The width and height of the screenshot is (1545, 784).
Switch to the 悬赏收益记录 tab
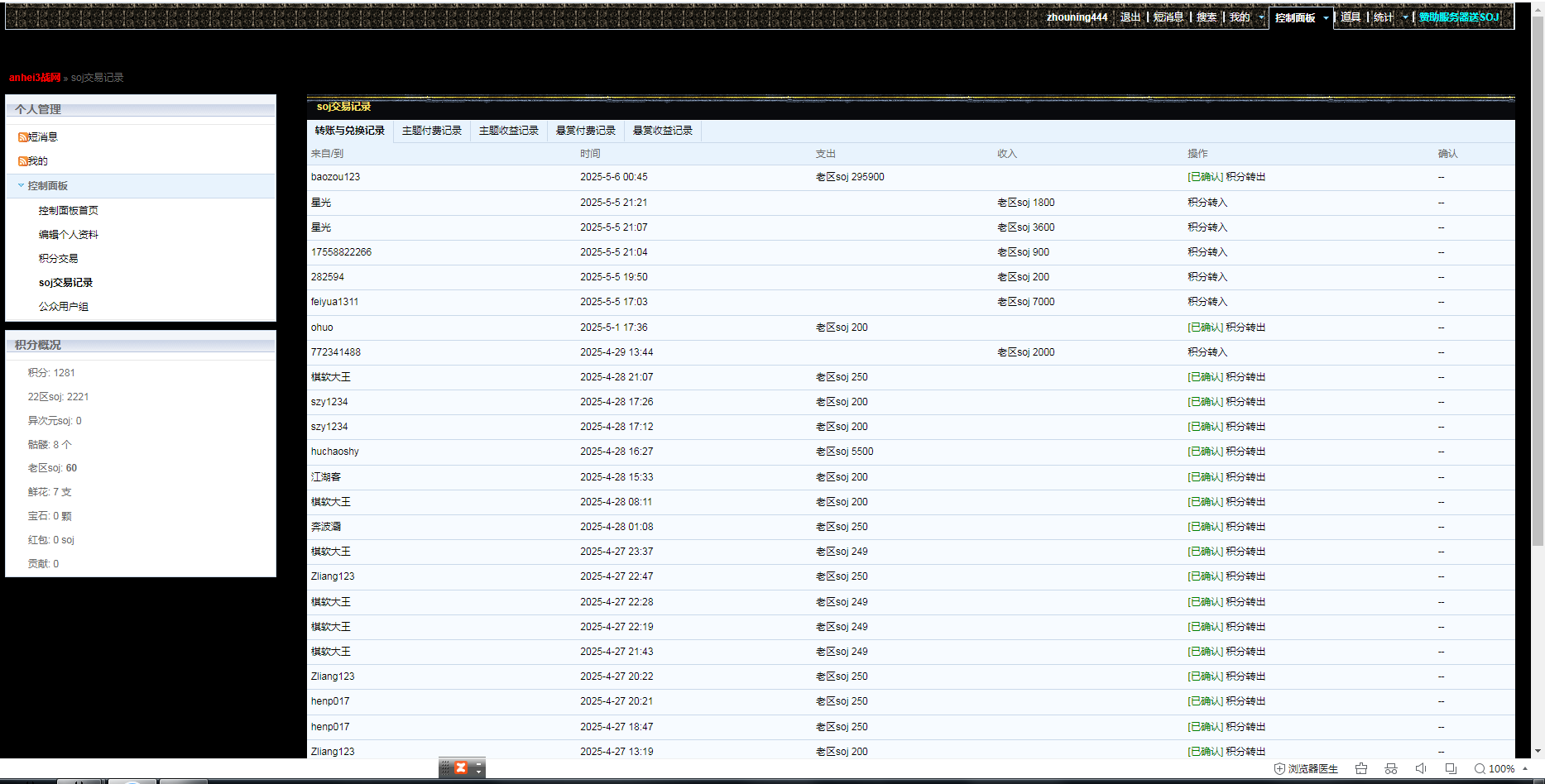[x=662, y=131]
